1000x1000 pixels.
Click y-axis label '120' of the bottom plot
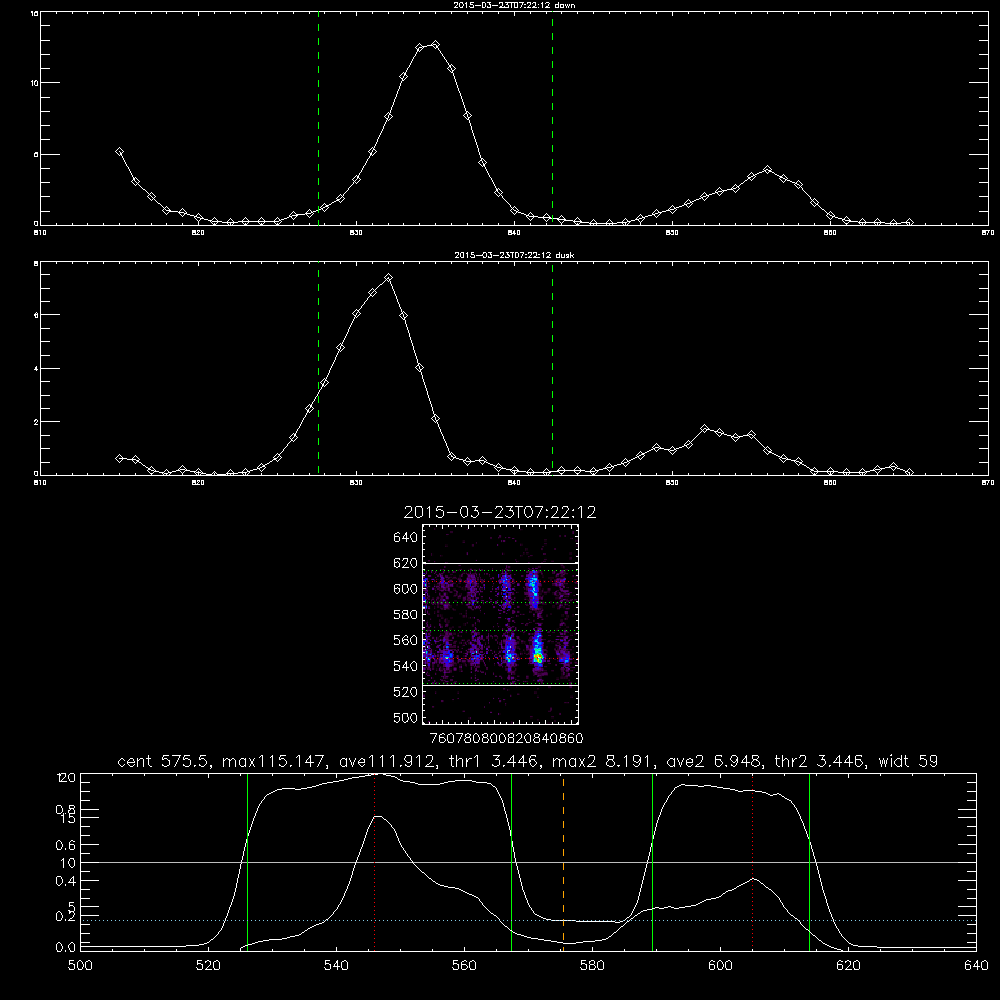click(66, 778)
